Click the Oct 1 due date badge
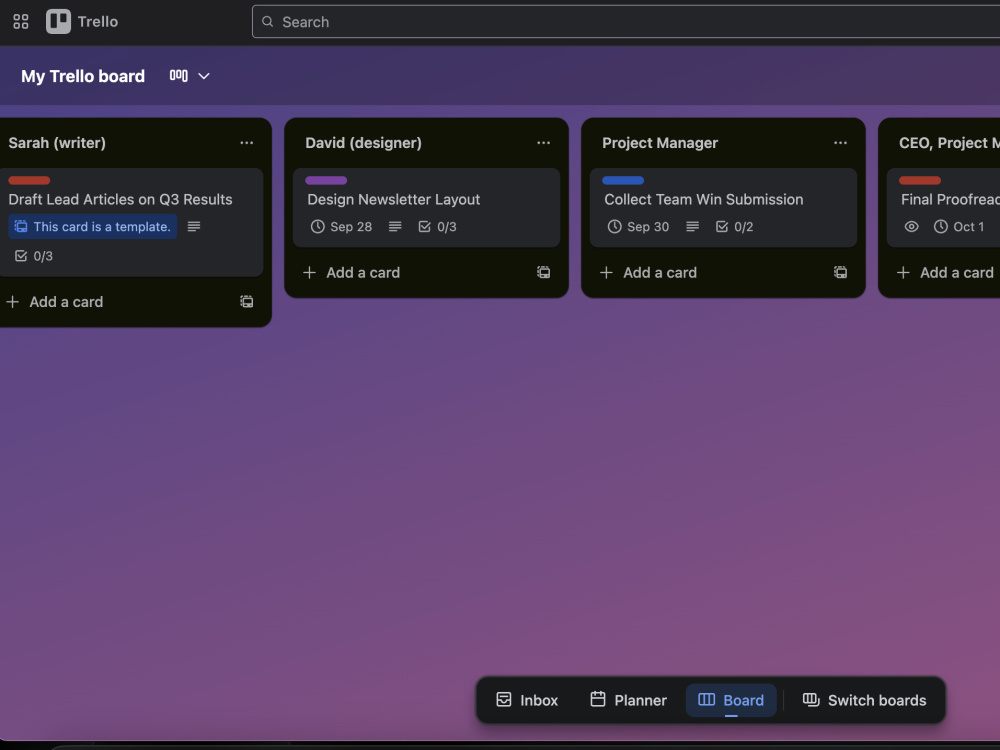The image size is (1000, 750). click(x=959, y=226)
